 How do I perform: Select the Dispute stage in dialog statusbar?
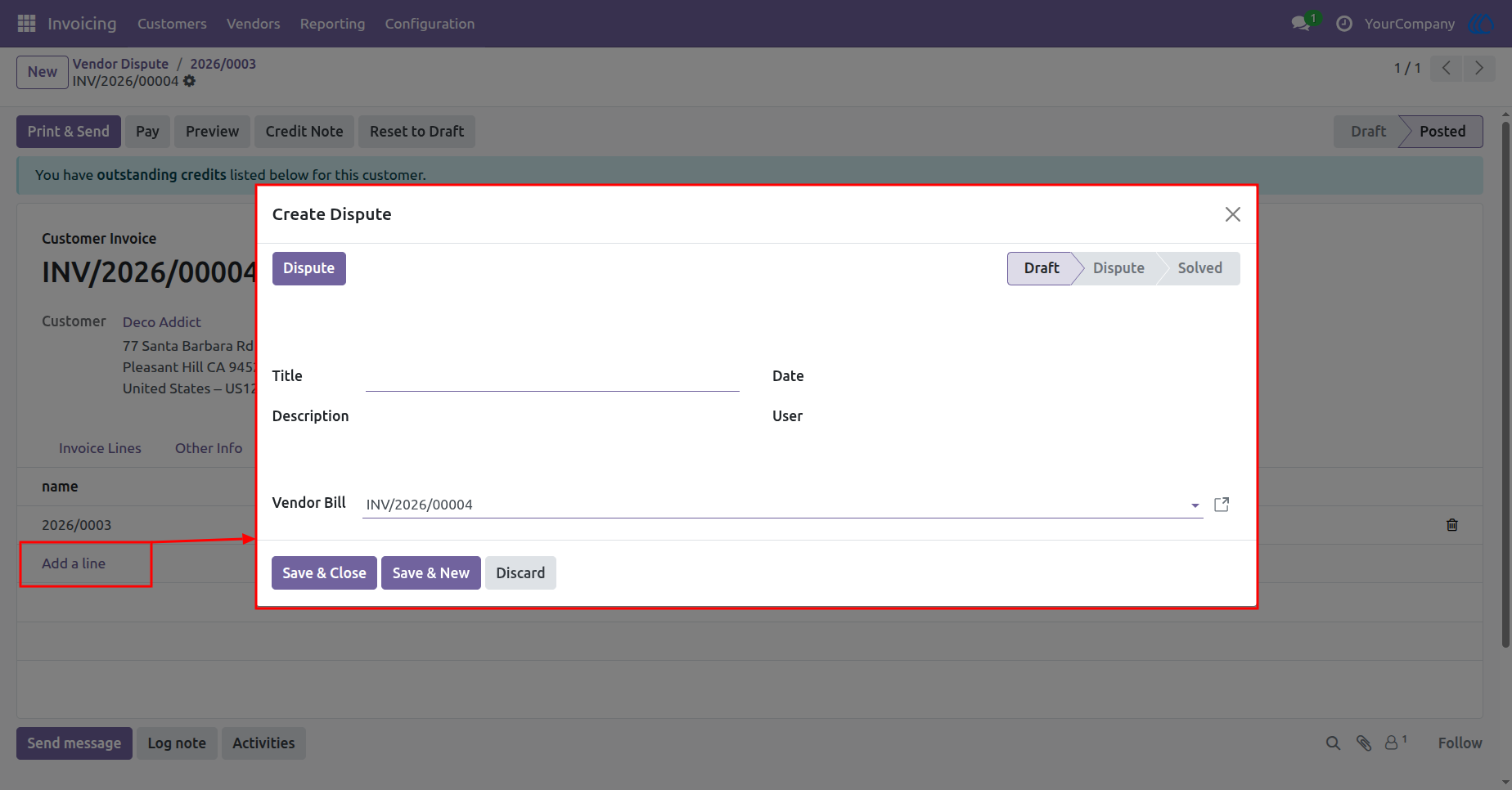pos(1118,268)
